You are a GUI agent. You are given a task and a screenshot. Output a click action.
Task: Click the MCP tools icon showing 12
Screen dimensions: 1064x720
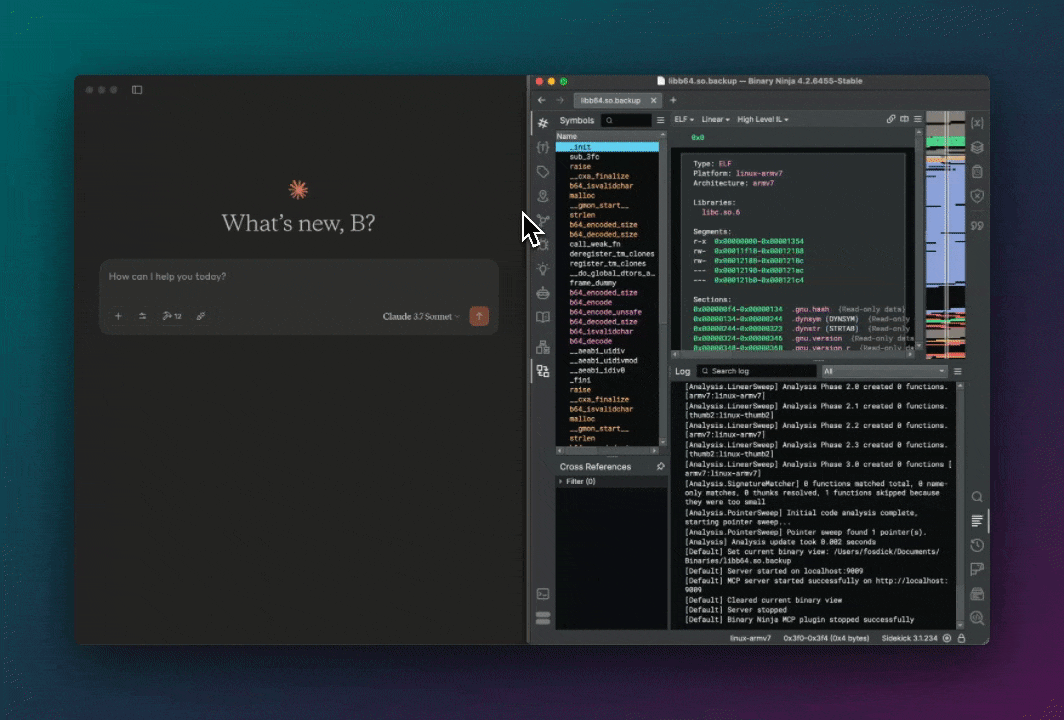click(x=171, y=316)
